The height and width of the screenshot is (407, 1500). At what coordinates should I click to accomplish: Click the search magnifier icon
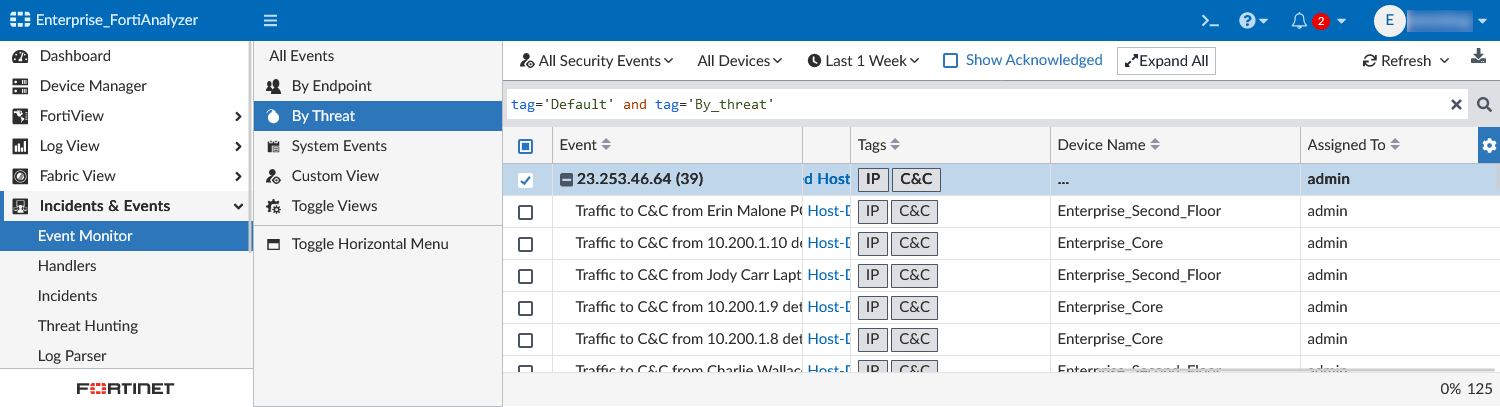tap(1485, 104)
